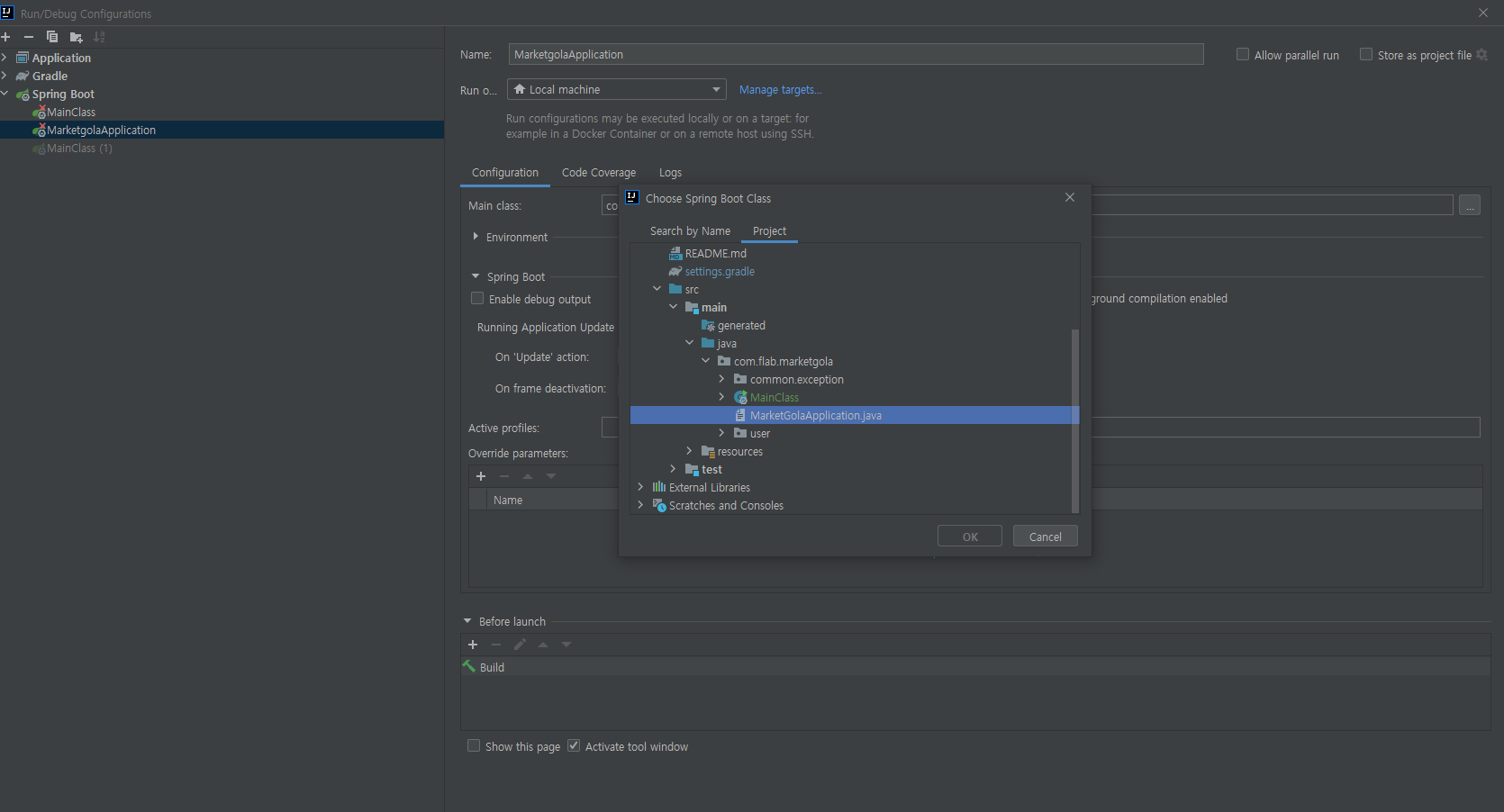1504x812 pixels.
Task: Move Before launch task up
Action: (543, 645)
